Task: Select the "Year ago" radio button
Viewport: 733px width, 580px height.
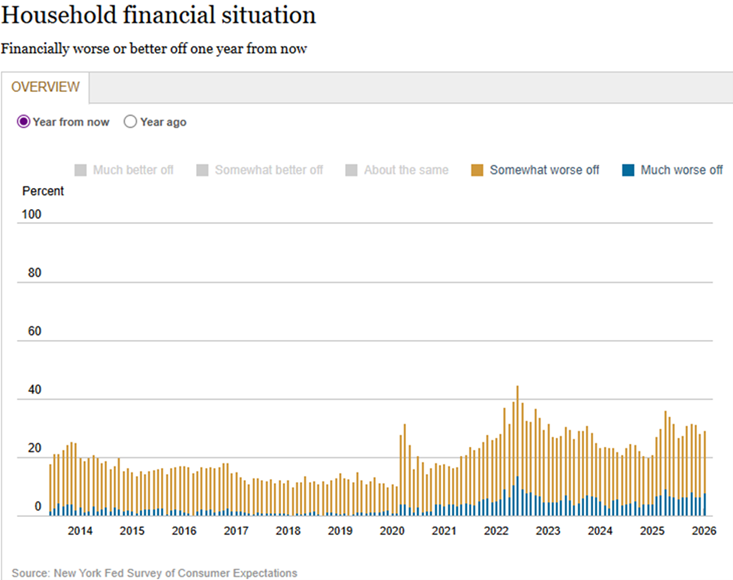Action: [130, 122]
